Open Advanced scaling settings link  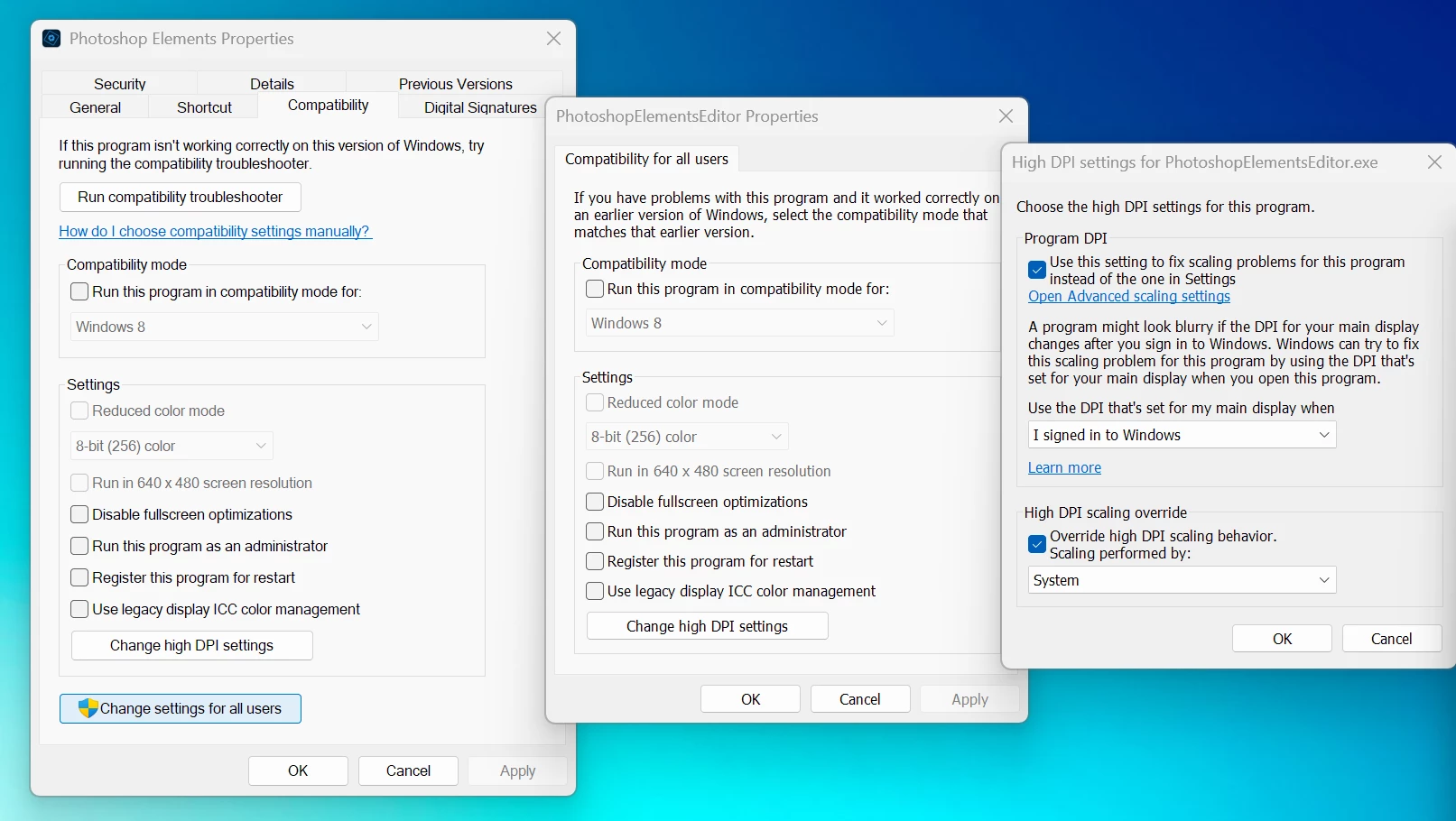1129,296
